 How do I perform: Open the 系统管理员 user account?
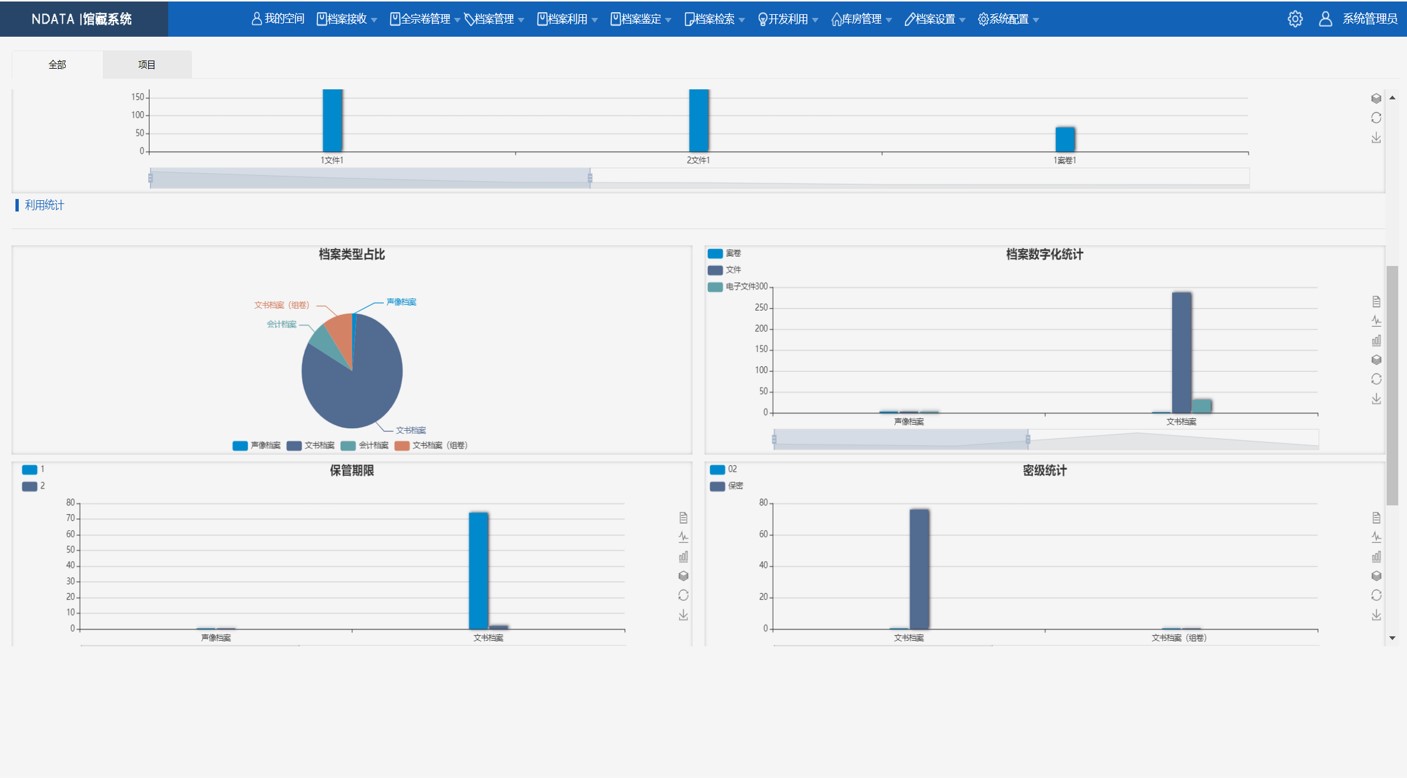(x=1358, y=19)
